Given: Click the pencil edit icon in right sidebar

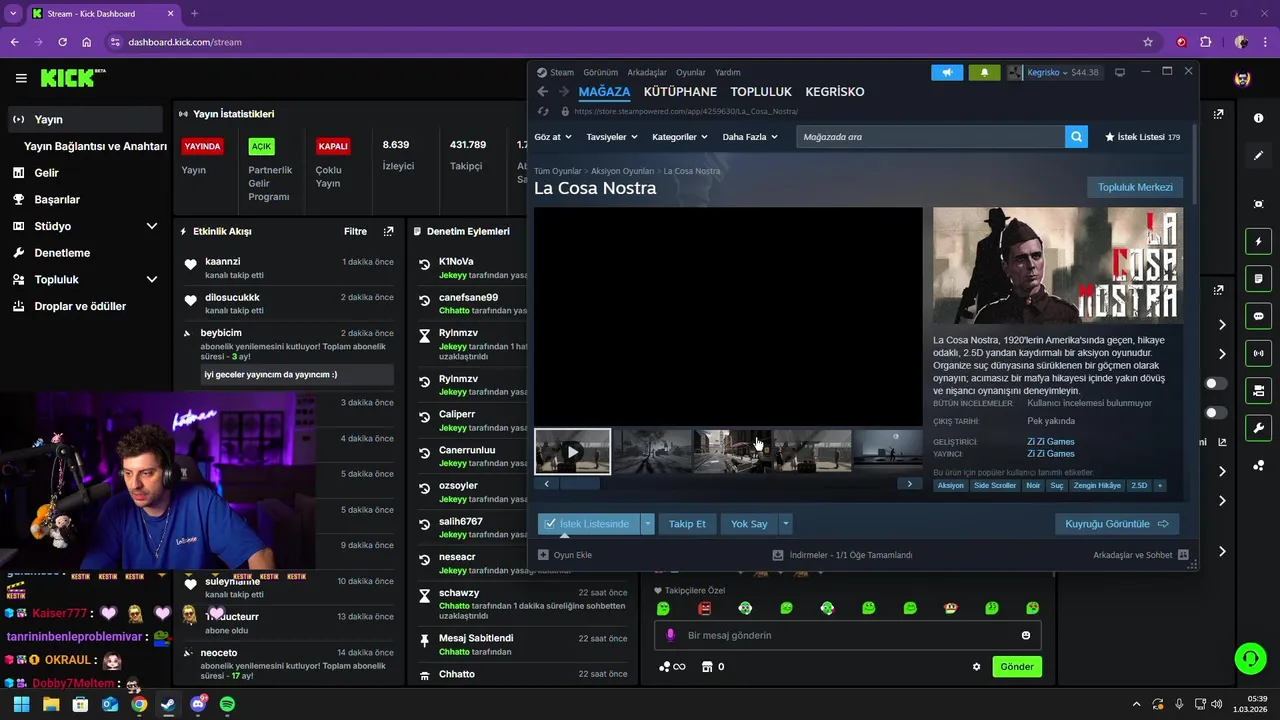Looking at the screenshot, I should click(x=1258, y=156).
